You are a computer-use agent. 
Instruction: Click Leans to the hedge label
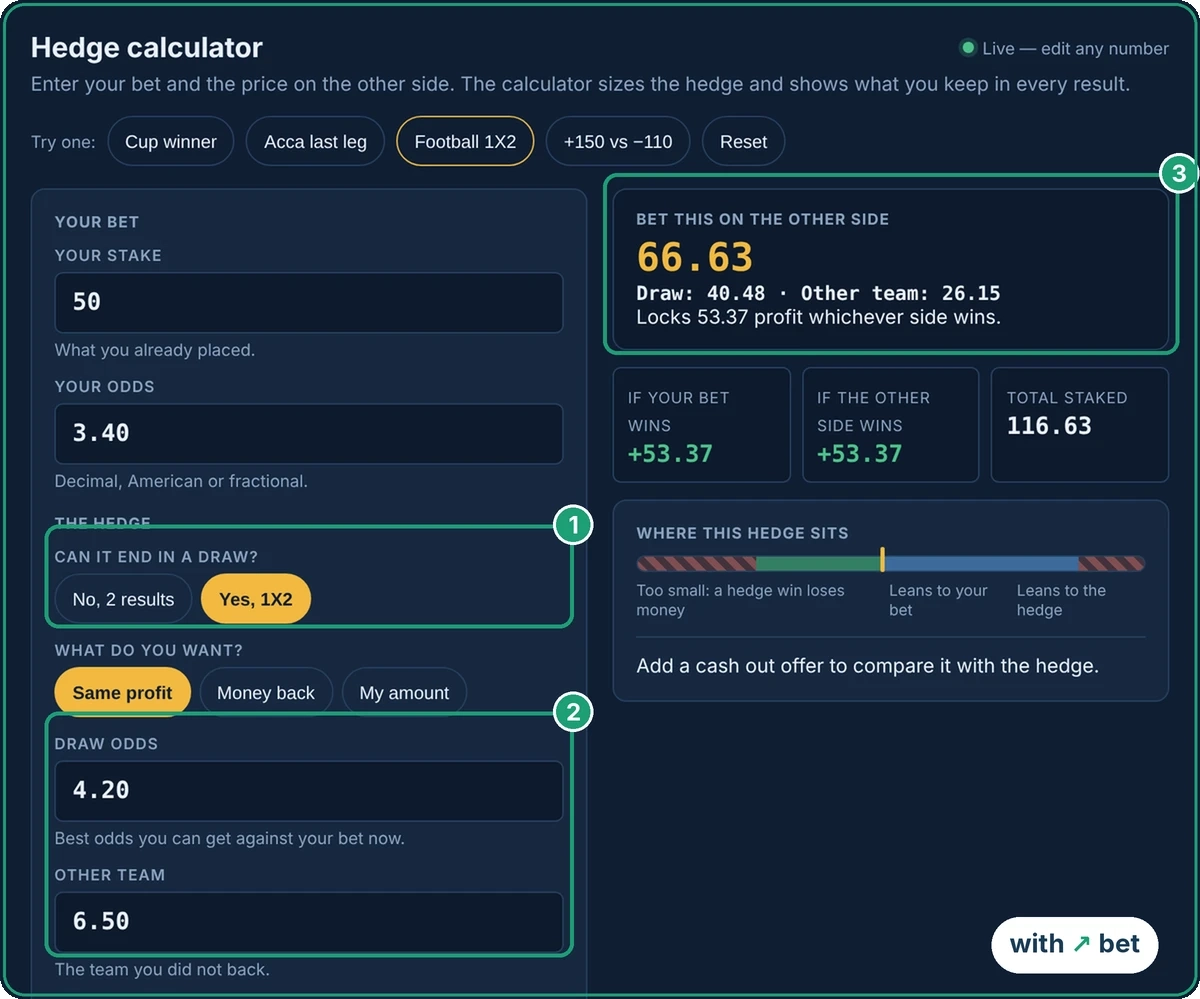point(1061,600)
